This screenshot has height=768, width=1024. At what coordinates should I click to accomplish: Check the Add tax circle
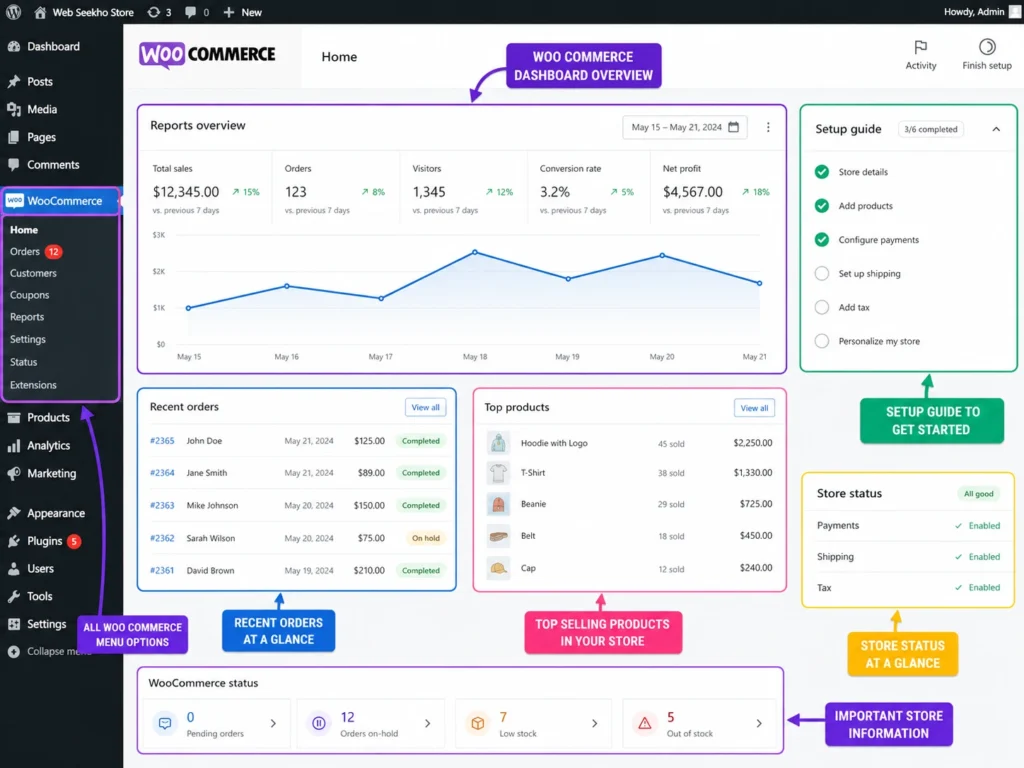point(822,307)
